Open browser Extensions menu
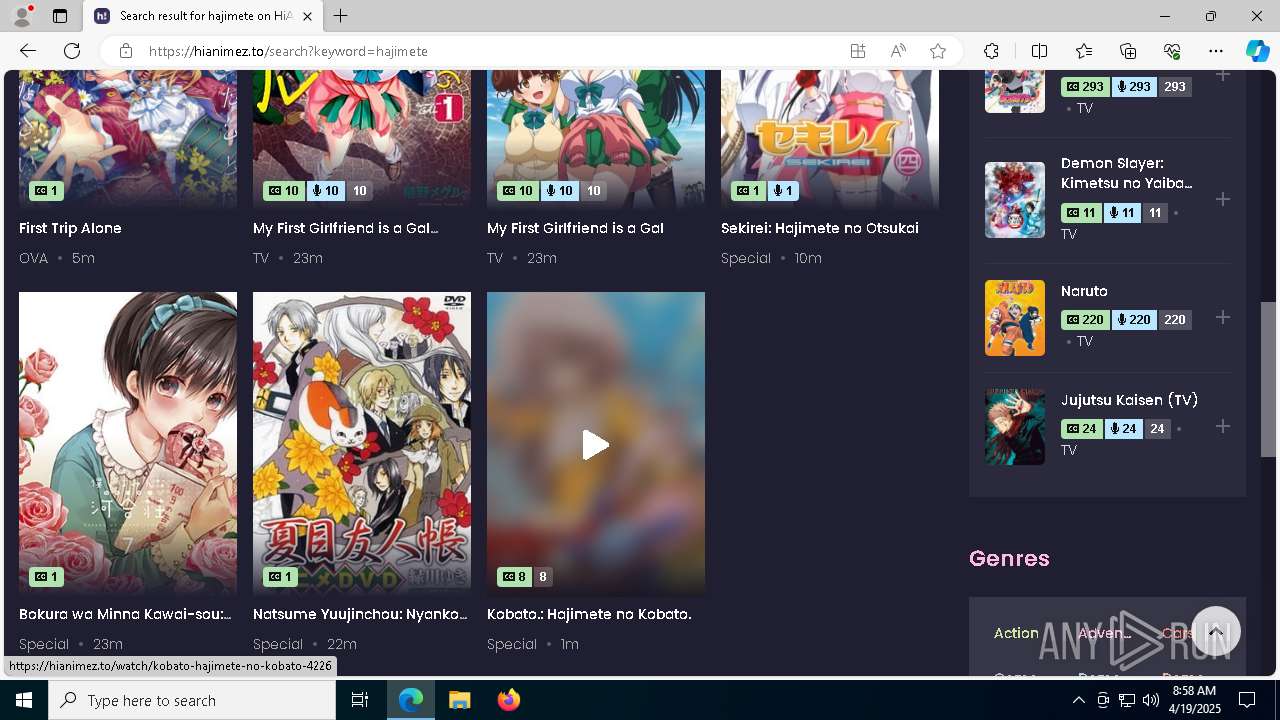 [991, 51]
